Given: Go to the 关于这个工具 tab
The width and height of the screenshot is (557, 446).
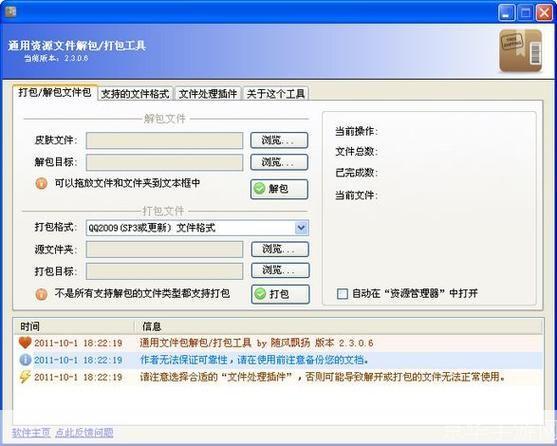Looking at the screenshot, I should (x=276, y=94).
